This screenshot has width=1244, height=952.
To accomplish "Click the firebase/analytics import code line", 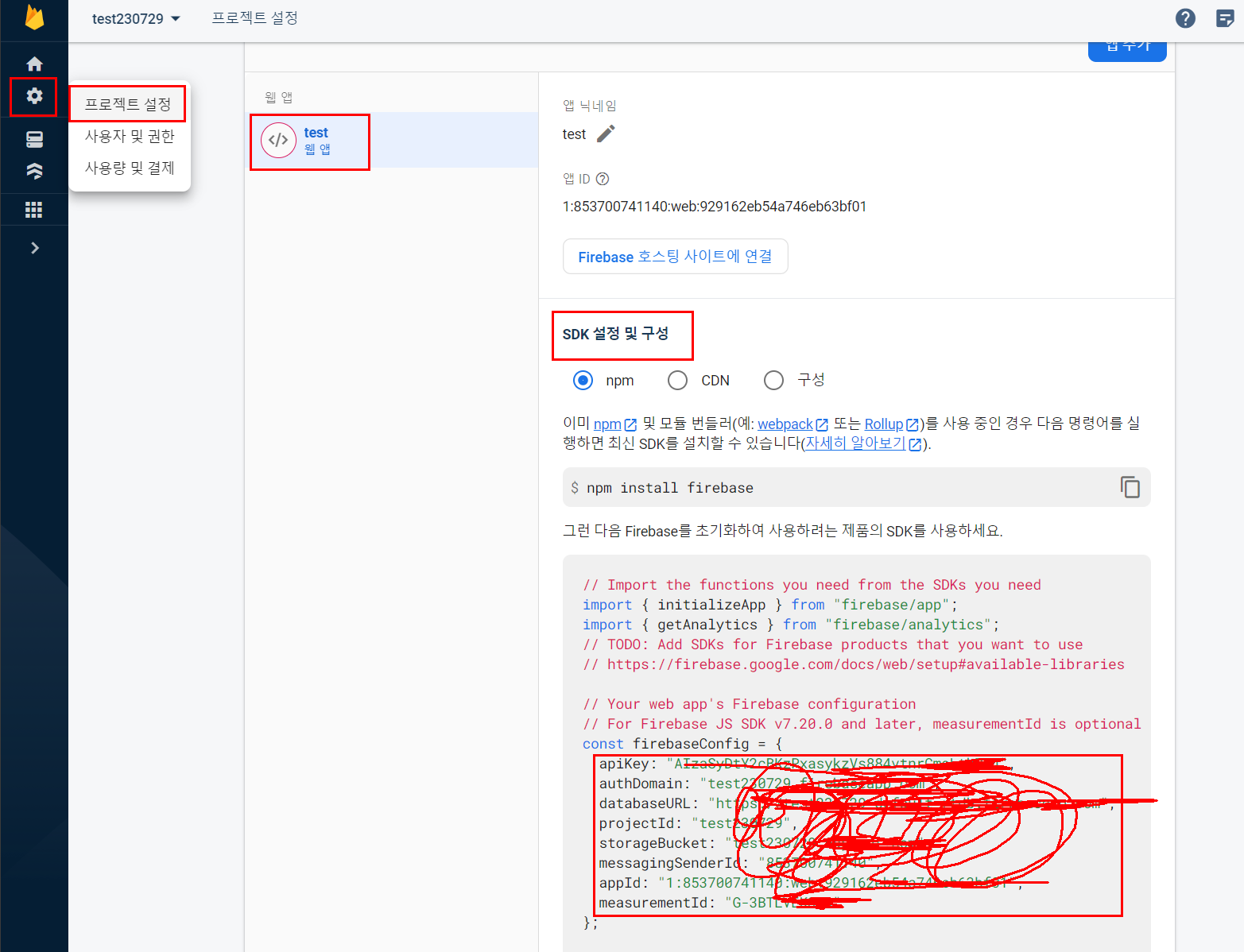I will pyautogui.click(x=791, y=625).
